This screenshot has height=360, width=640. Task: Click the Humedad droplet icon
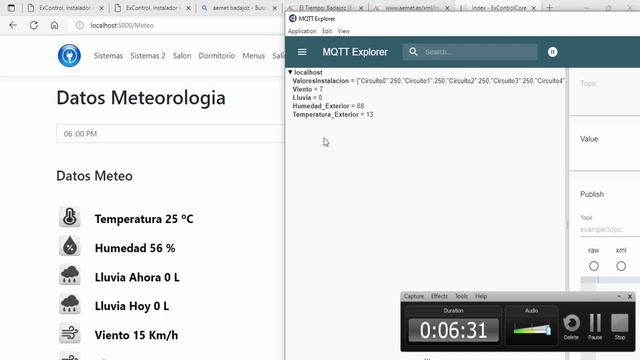(69, 246)
